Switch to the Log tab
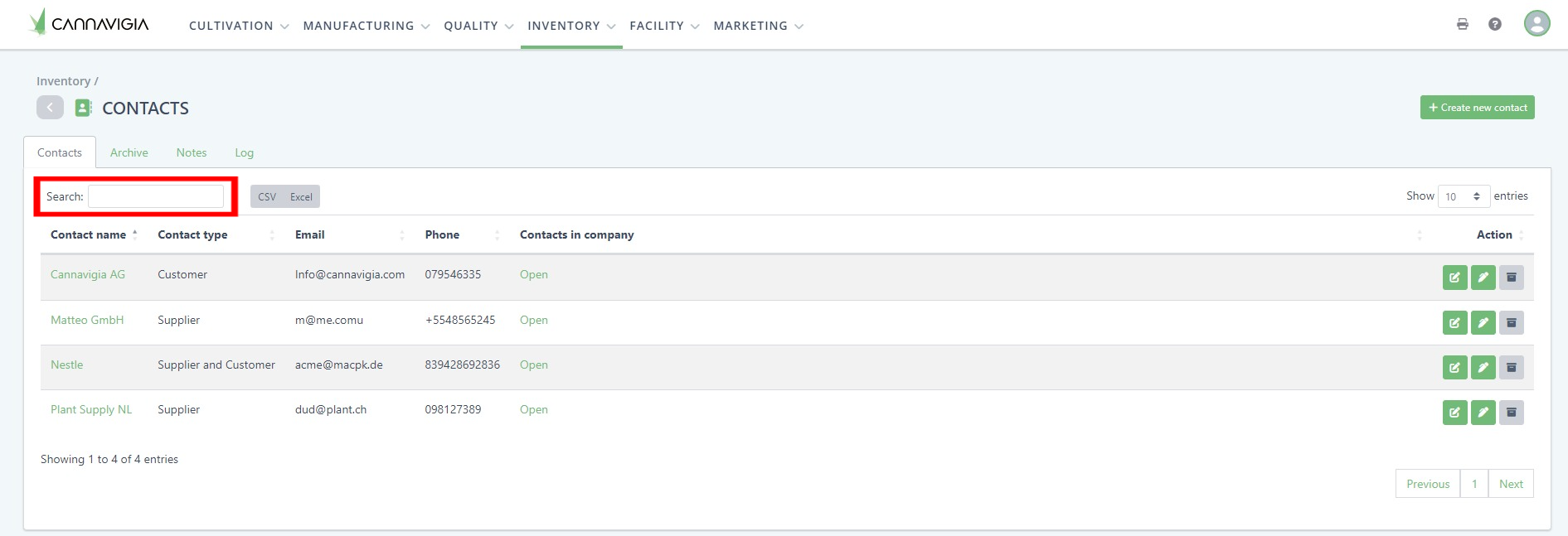Image resolution: width=1568 pixels, height=536 pixels. (244, 152)
